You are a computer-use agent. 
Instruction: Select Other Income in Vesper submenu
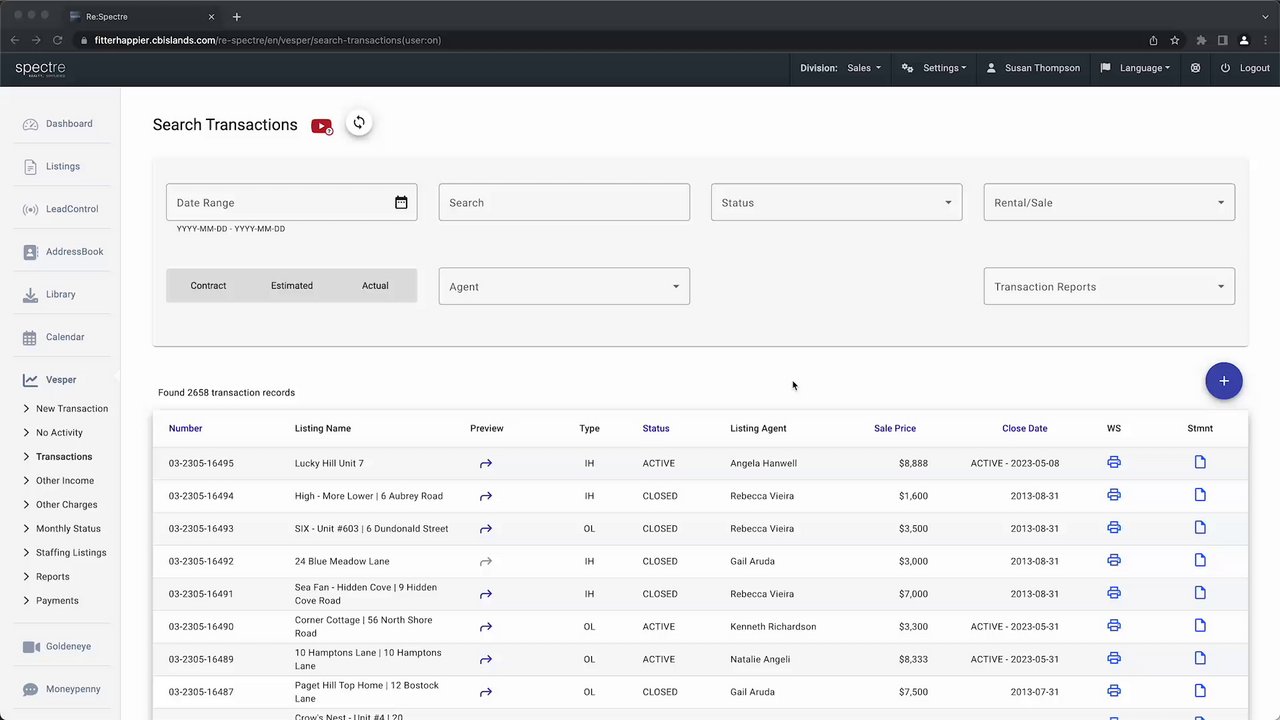pyautogui.click(x=65, y=481)
